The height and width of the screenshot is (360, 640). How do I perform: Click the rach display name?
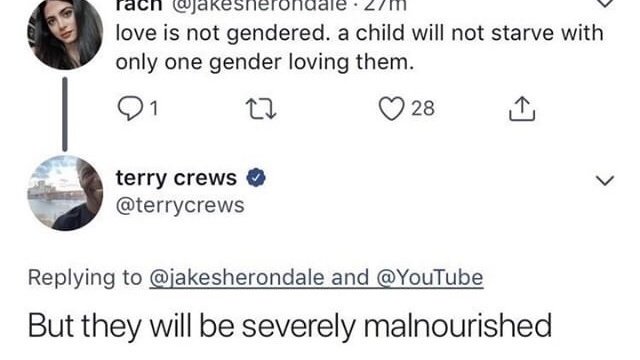[x=139, y=5]
